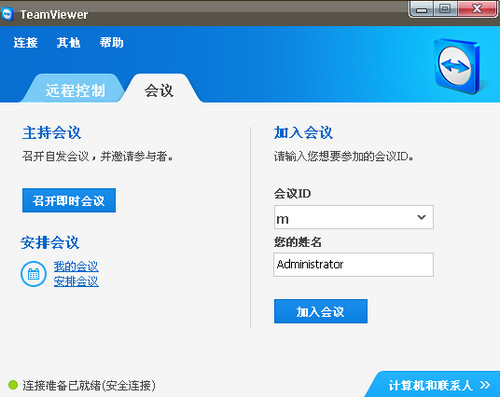Click the 安排会议 section heading
The image size is (500, 397).
[x=50, y=242]
